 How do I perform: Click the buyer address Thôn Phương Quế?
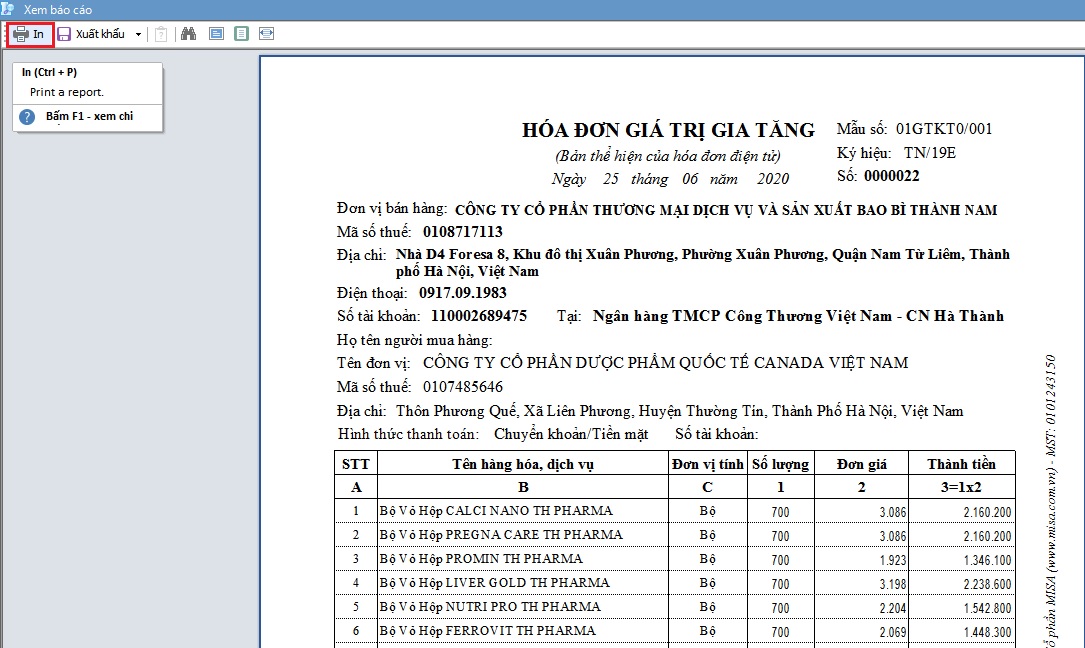click(x=679, y=411)
